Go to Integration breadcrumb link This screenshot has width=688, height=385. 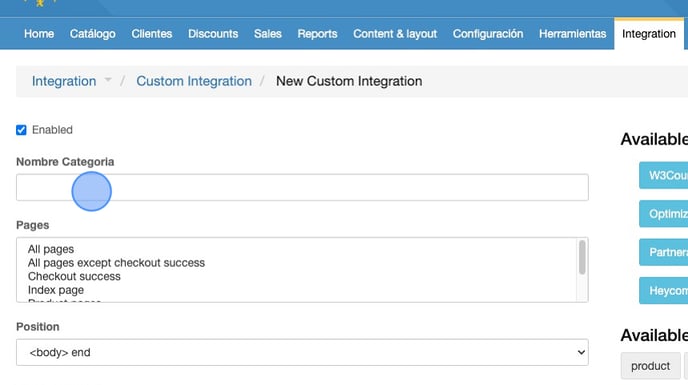pos(64,81)
